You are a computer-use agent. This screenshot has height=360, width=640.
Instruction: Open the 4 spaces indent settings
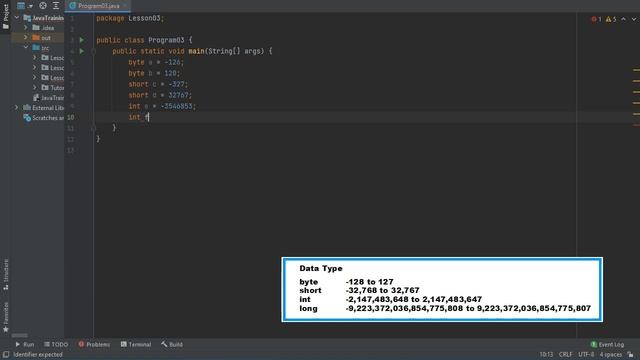(611, 354)
